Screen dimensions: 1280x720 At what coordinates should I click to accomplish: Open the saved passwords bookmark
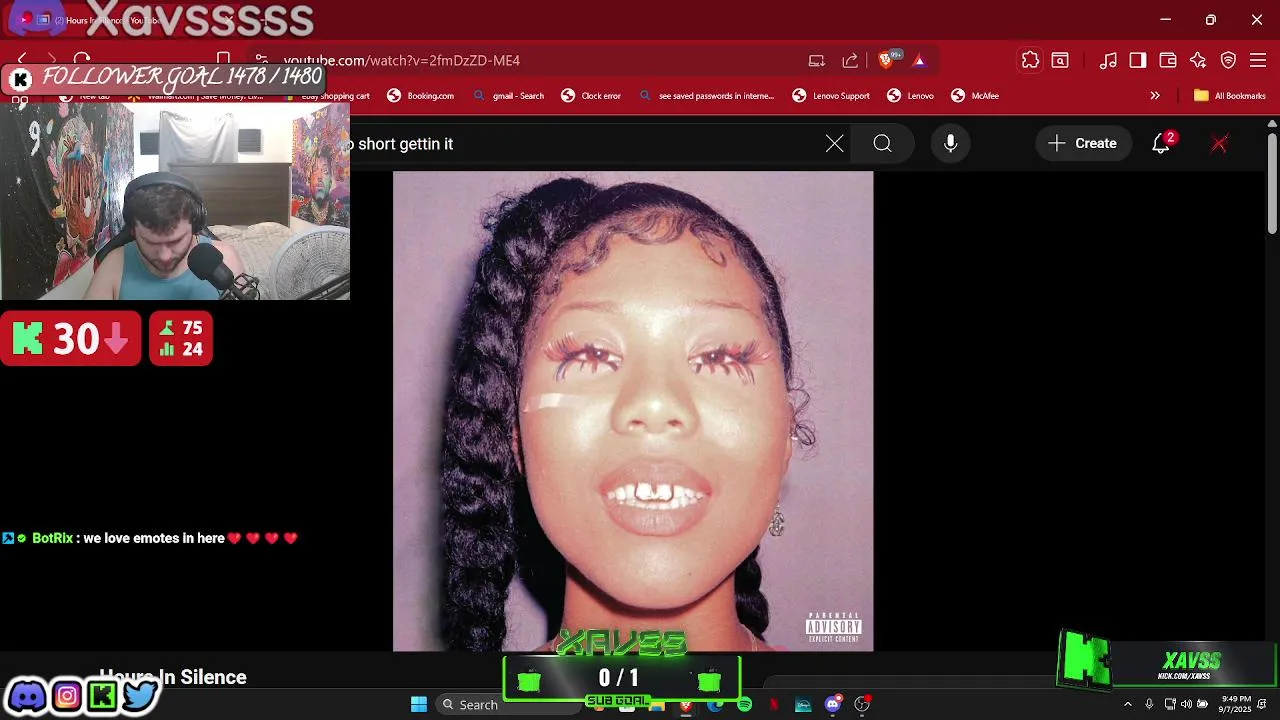point(706,96)
